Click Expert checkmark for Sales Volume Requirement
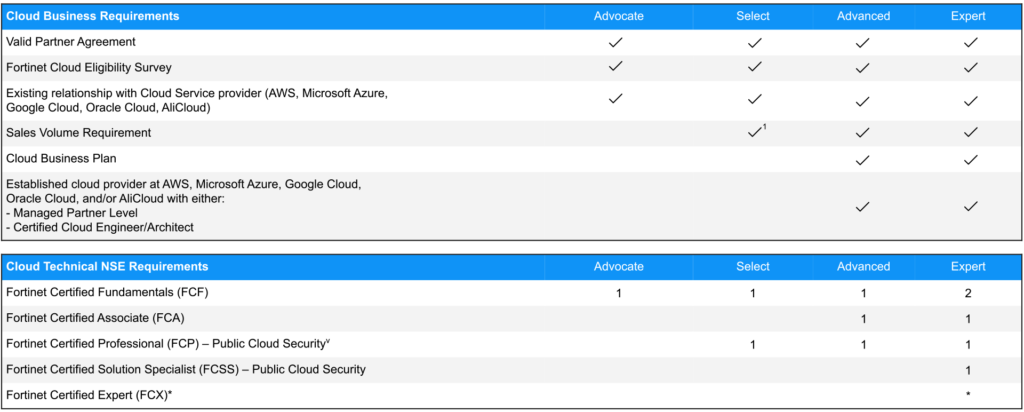1024x412 pixels. click(970, 133)
